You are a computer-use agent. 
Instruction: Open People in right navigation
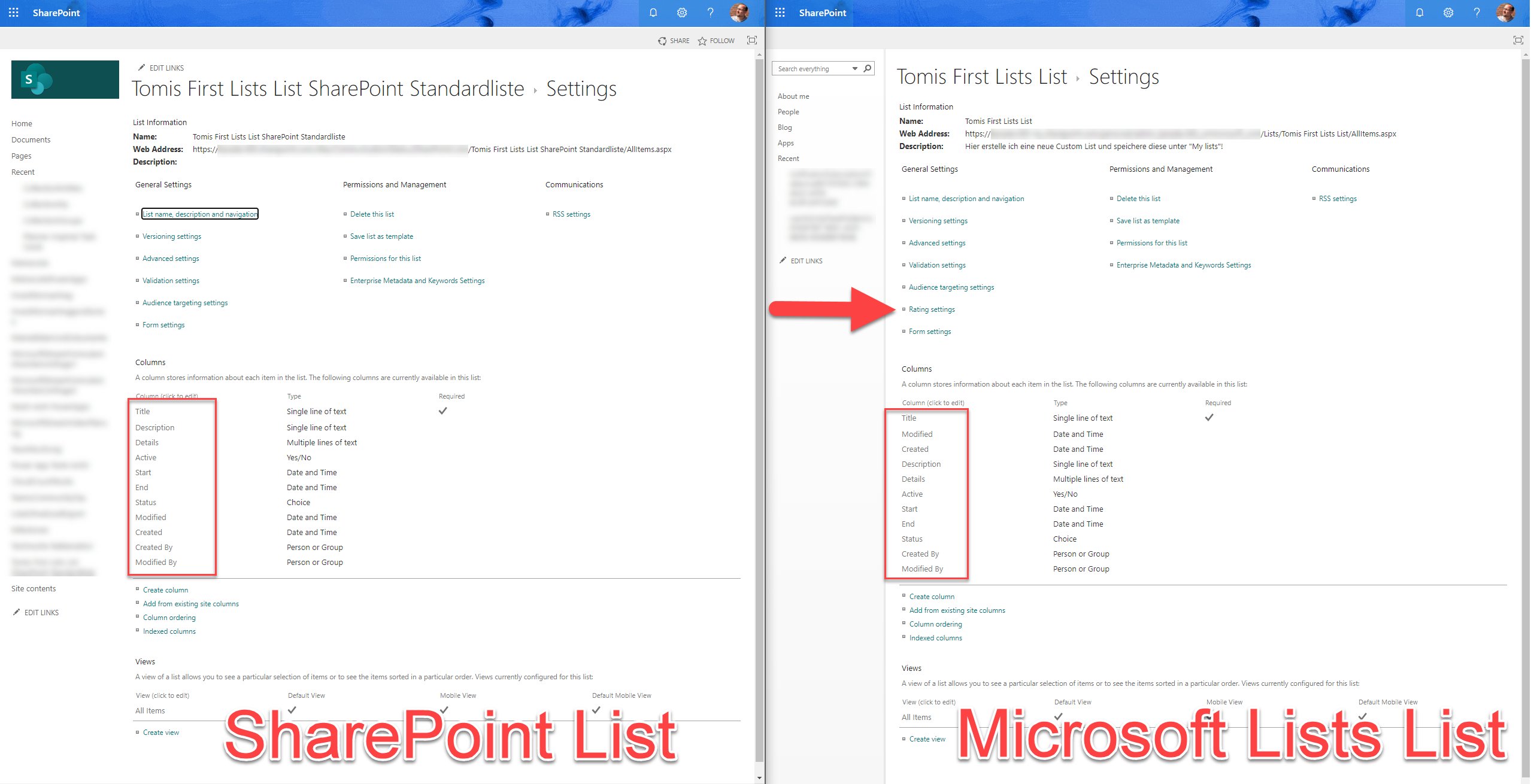pyautogui.click(x=788, y=111)
